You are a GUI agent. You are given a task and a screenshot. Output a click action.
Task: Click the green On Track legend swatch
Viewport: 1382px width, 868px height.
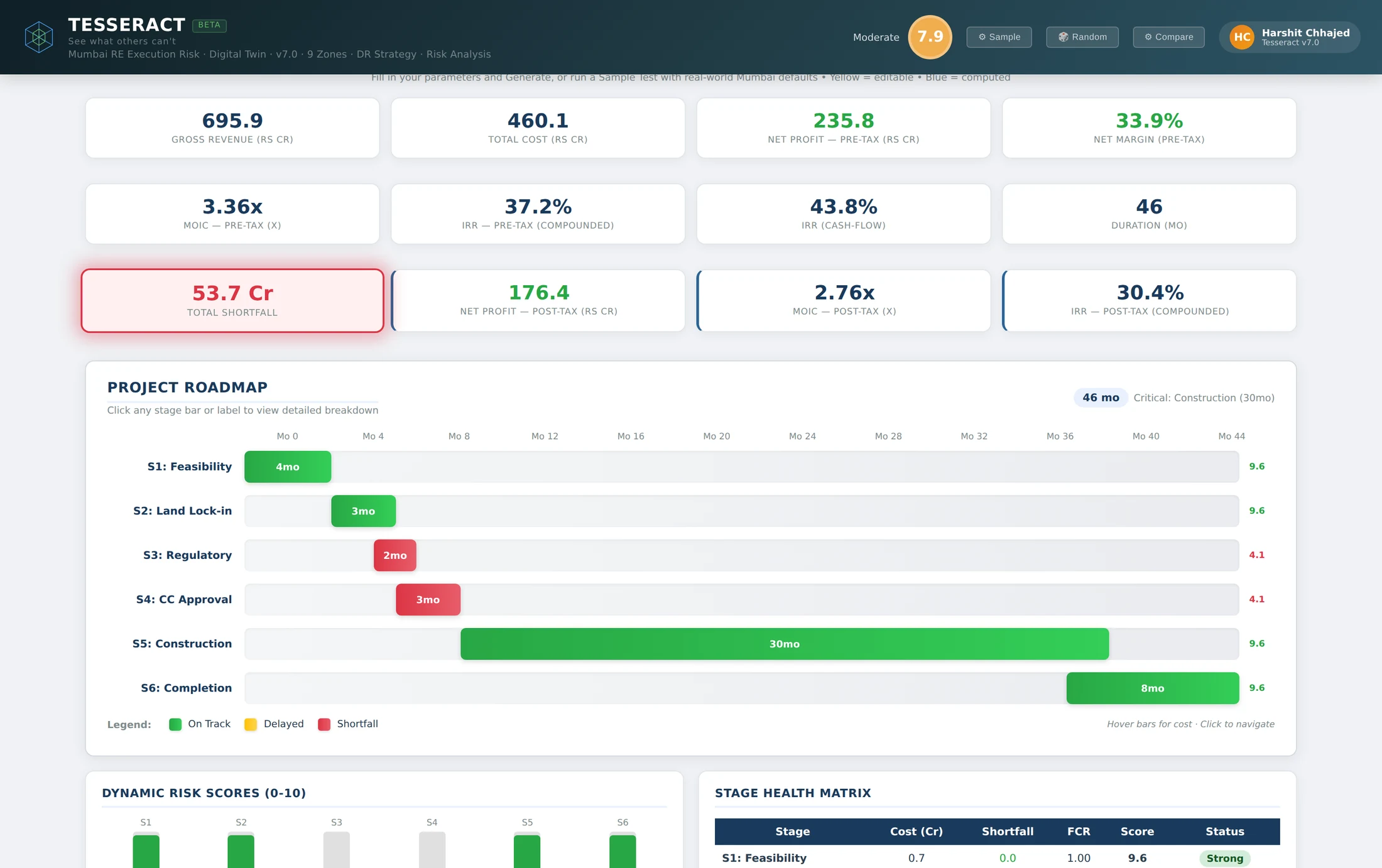tap(175, 724)
